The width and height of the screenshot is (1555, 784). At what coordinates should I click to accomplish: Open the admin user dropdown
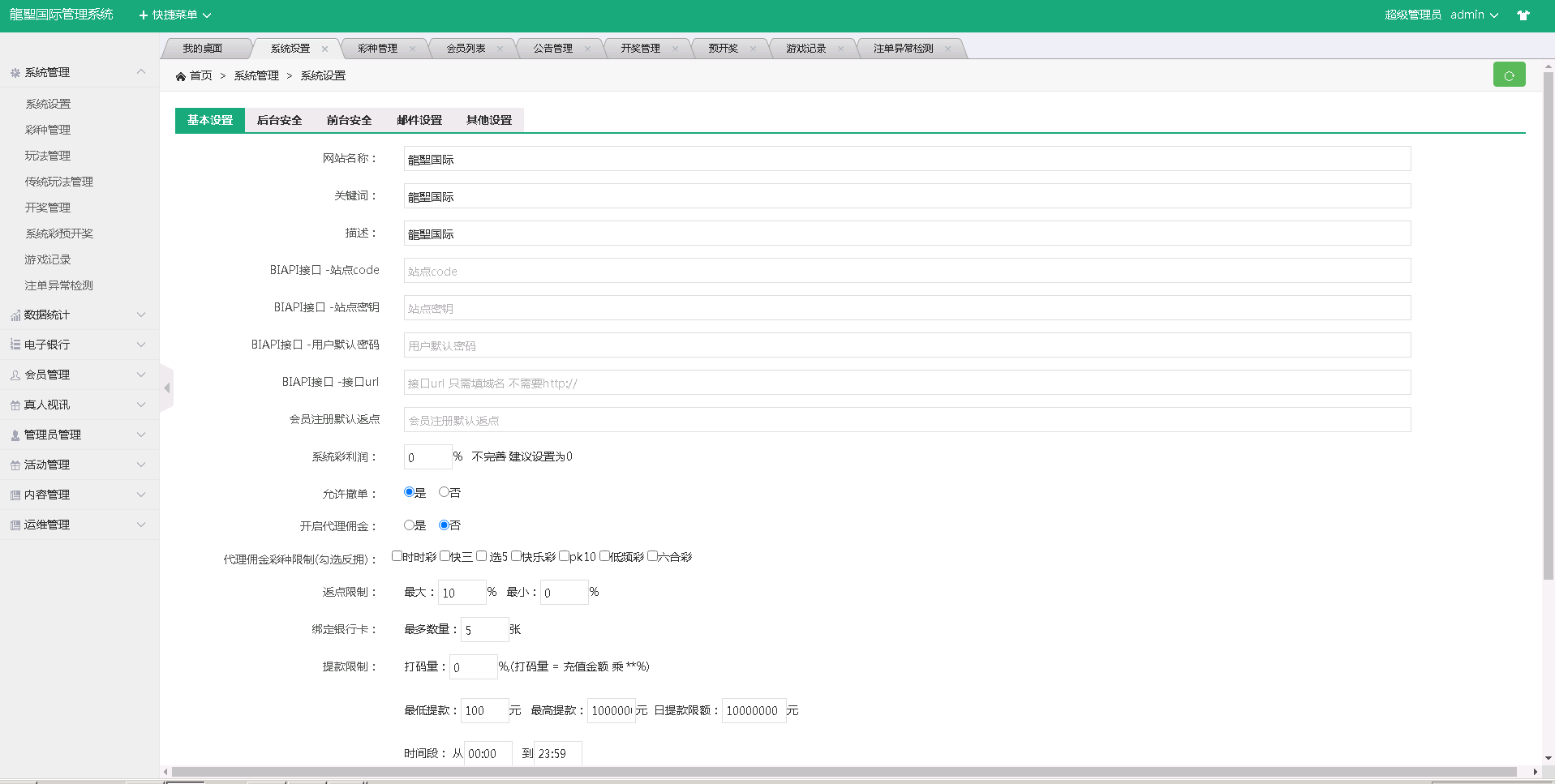1474,15
